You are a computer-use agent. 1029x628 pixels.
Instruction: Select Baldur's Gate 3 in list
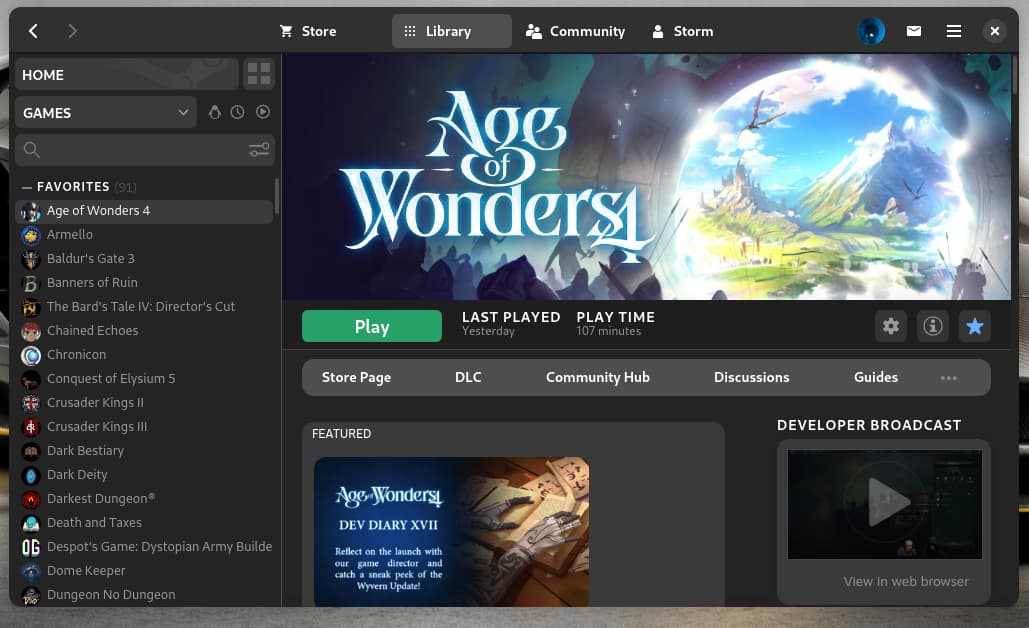click(144, 259)
